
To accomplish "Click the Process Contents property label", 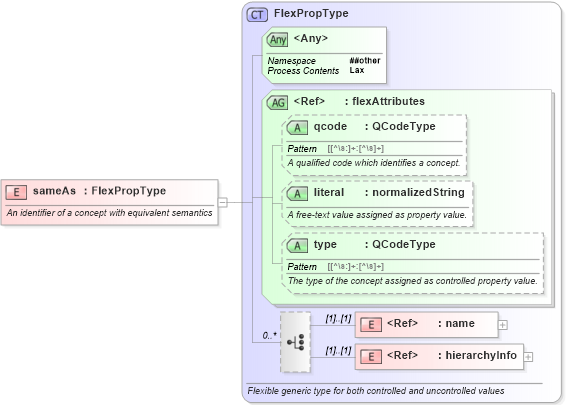I will tap(303, 71).
